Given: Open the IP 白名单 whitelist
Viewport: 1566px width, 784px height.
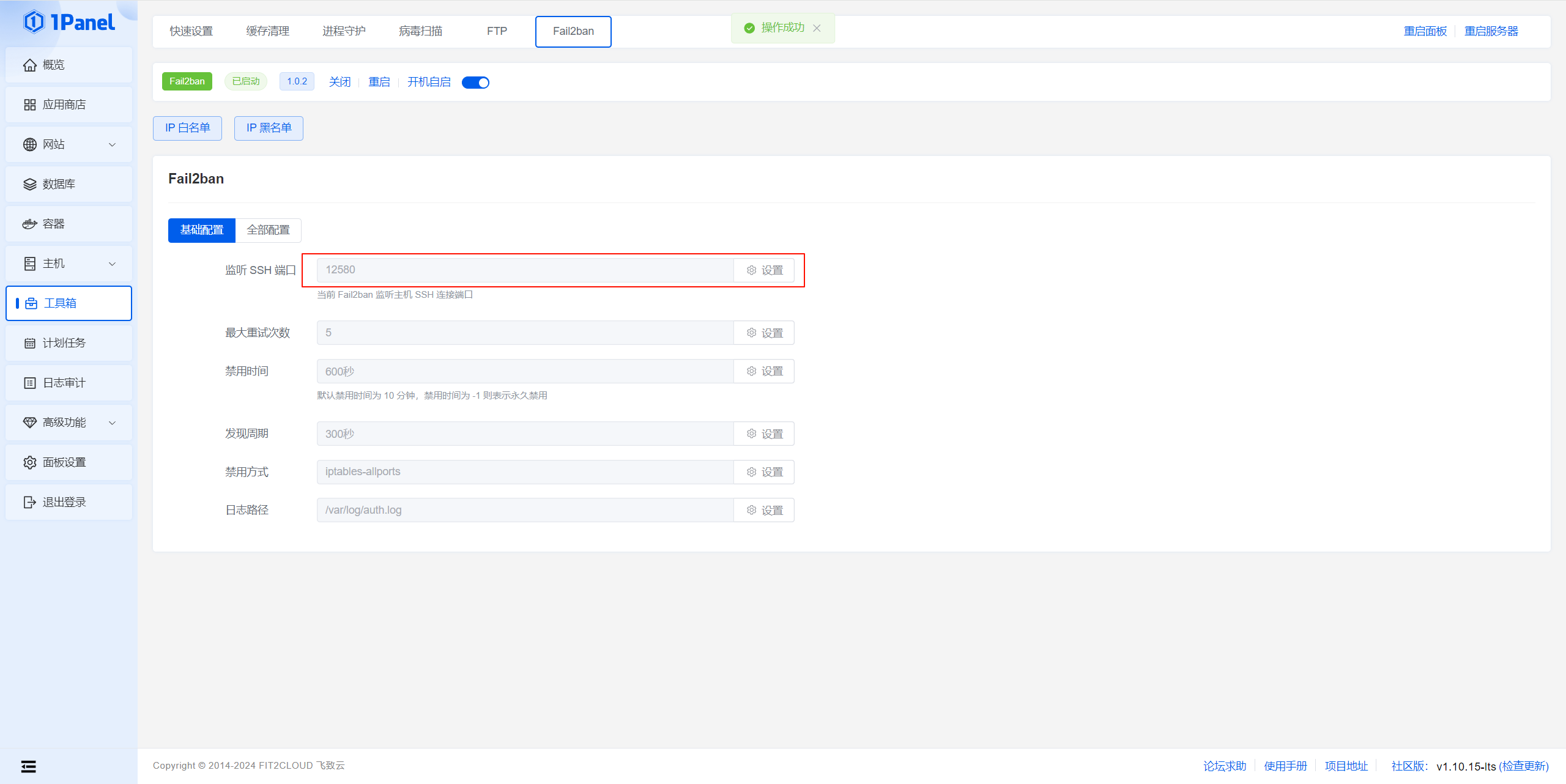Looking at the screenshot, I should (187, 128).
